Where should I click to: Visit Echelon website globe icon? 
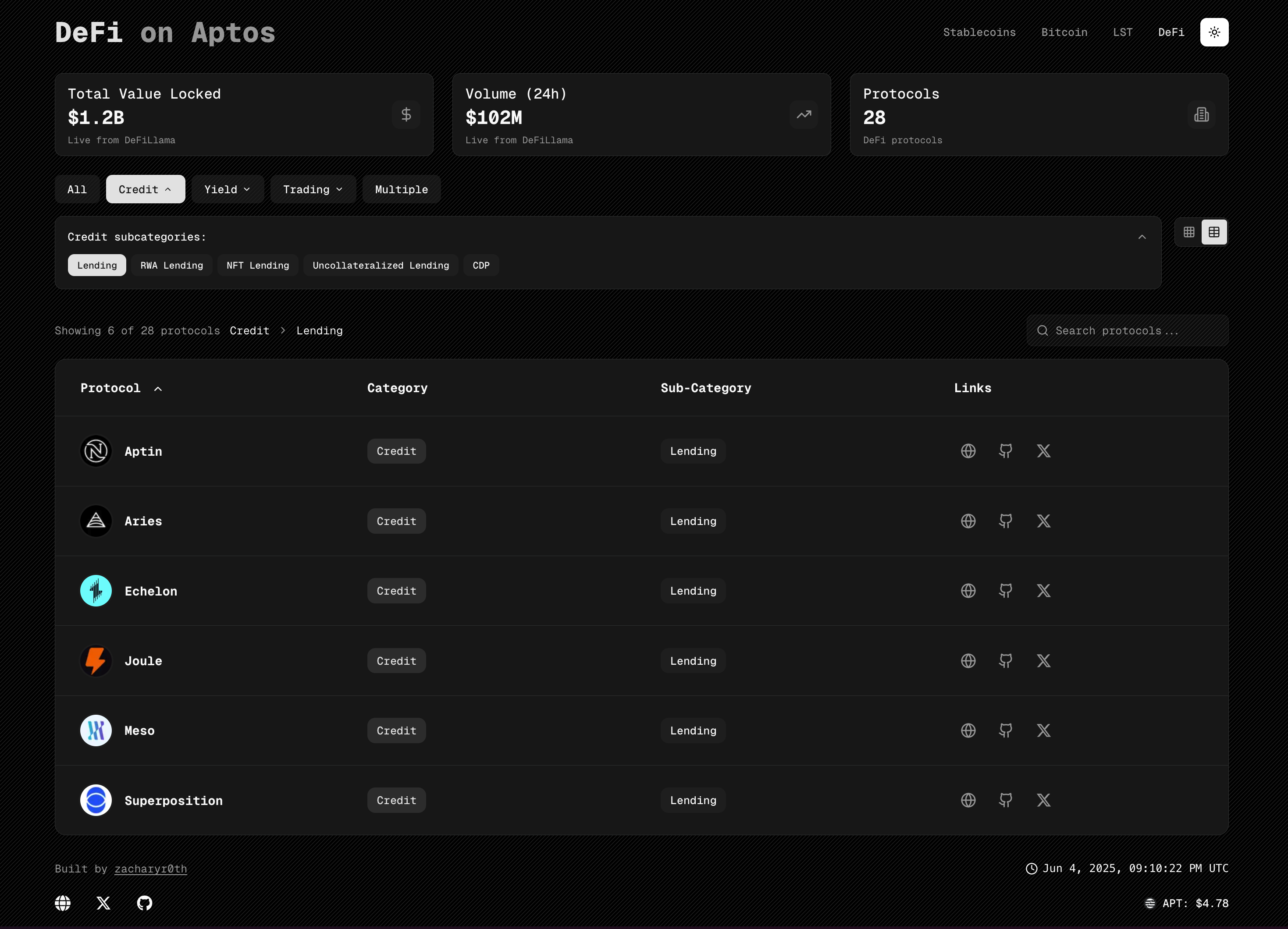[968, 591]
